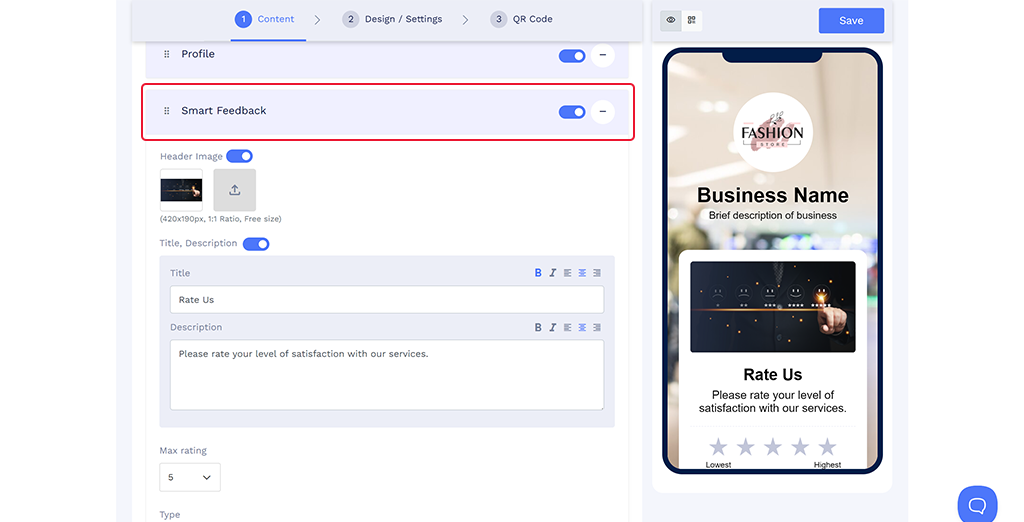Open the QR Code step tab
1024x522 pixels.
[521, 19]
